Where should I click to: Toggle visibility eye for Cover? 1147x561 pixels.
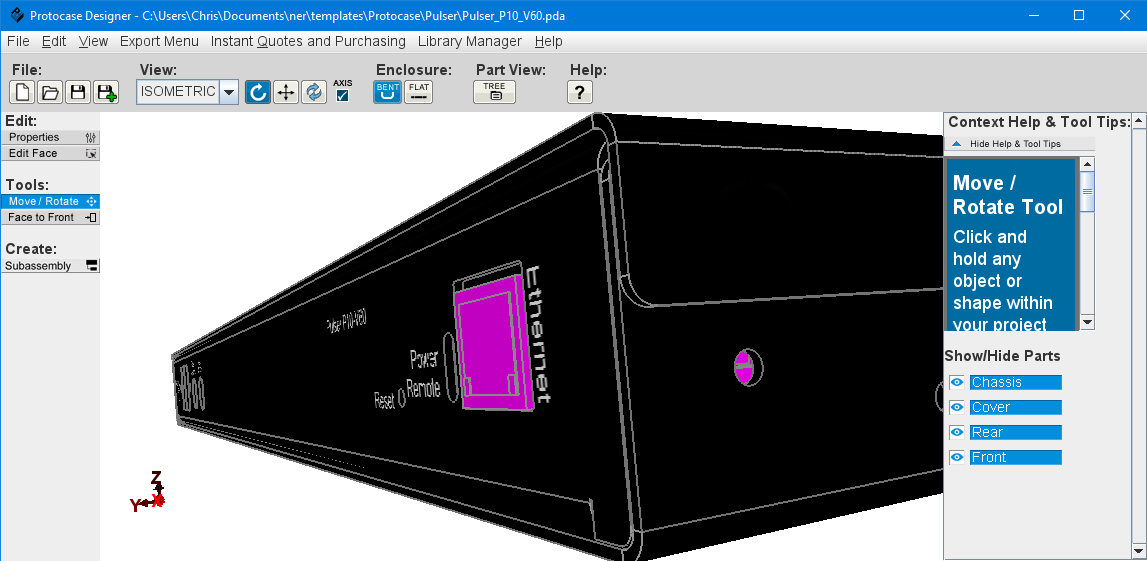(x=957, y=407)
